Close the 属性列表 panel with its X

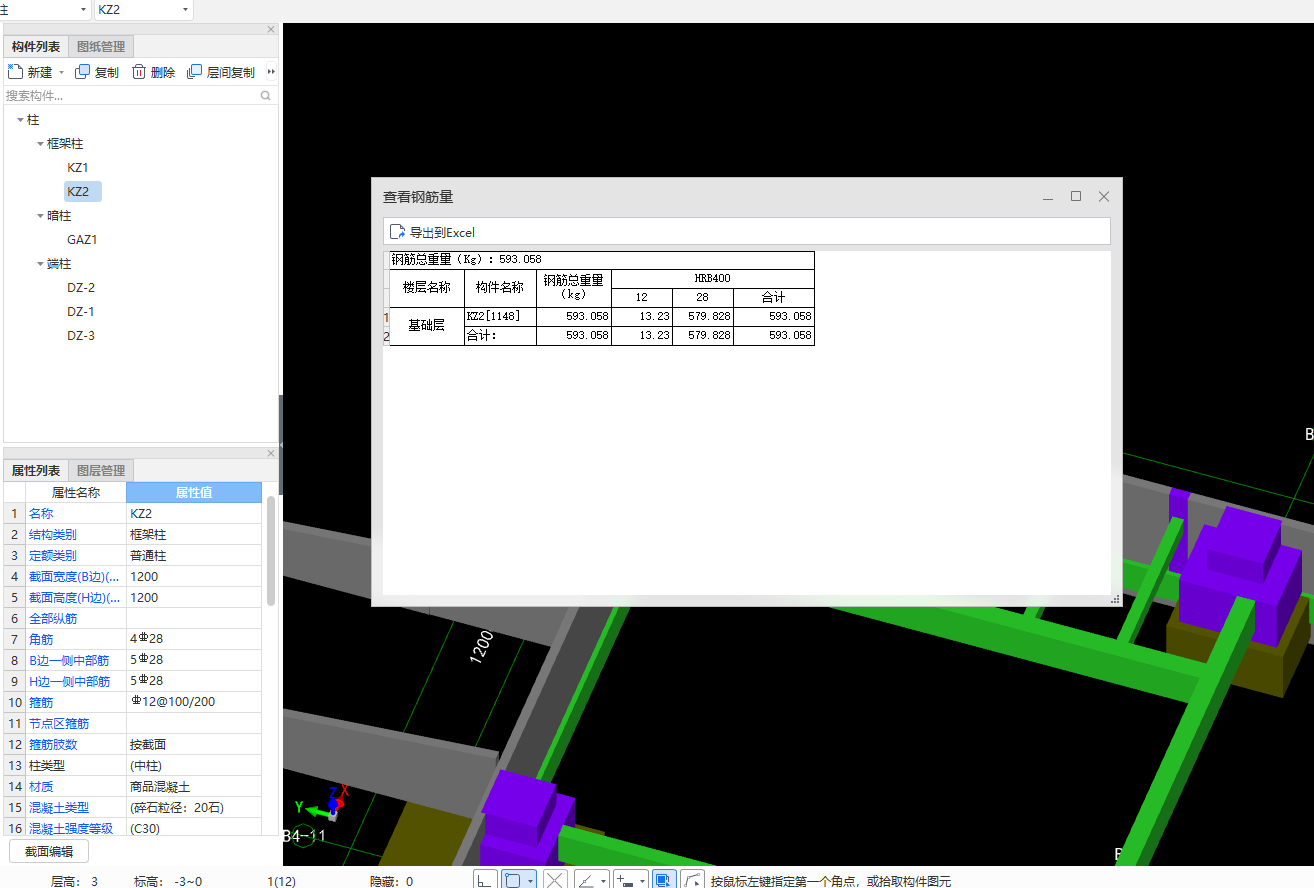271,453
